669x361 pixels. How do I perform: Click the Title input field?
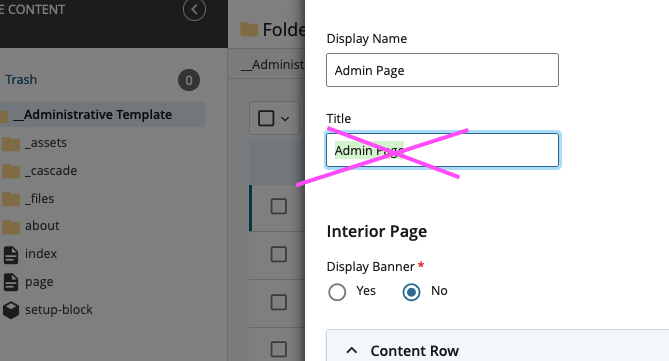(x=442, y=150)
